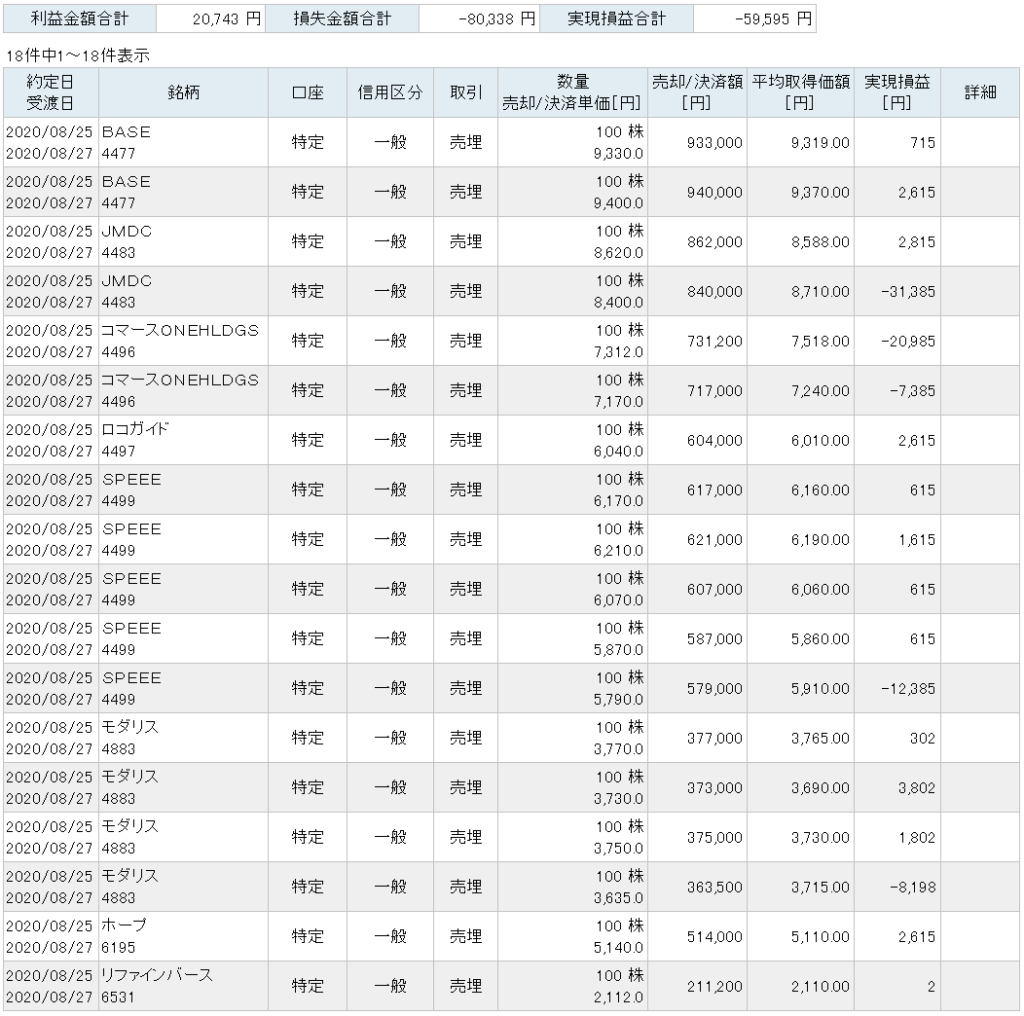Click コマースONEHLDGS sale amount 731,200

pyautogui.click(x=714, y=341)
